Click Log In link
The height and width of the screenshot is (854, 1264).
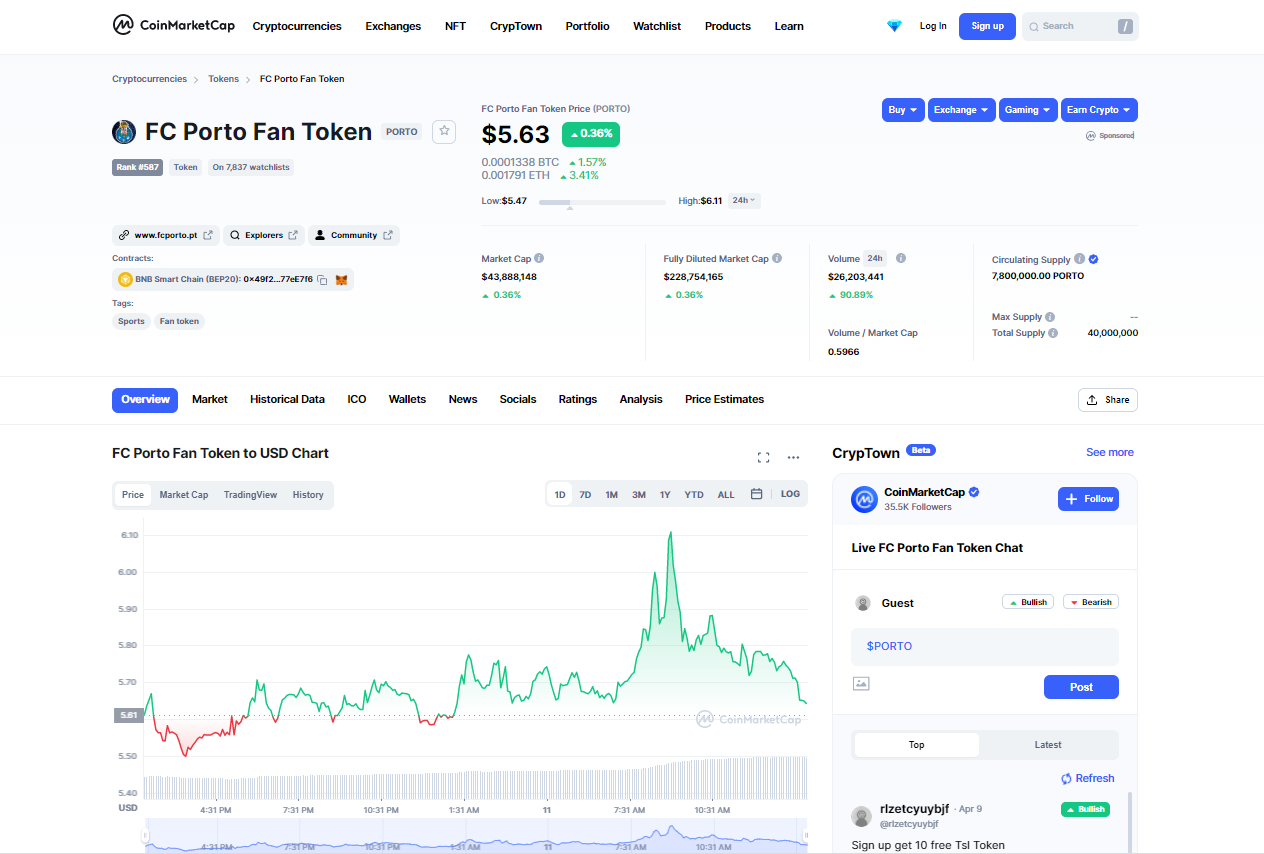[x=933, y=26]
